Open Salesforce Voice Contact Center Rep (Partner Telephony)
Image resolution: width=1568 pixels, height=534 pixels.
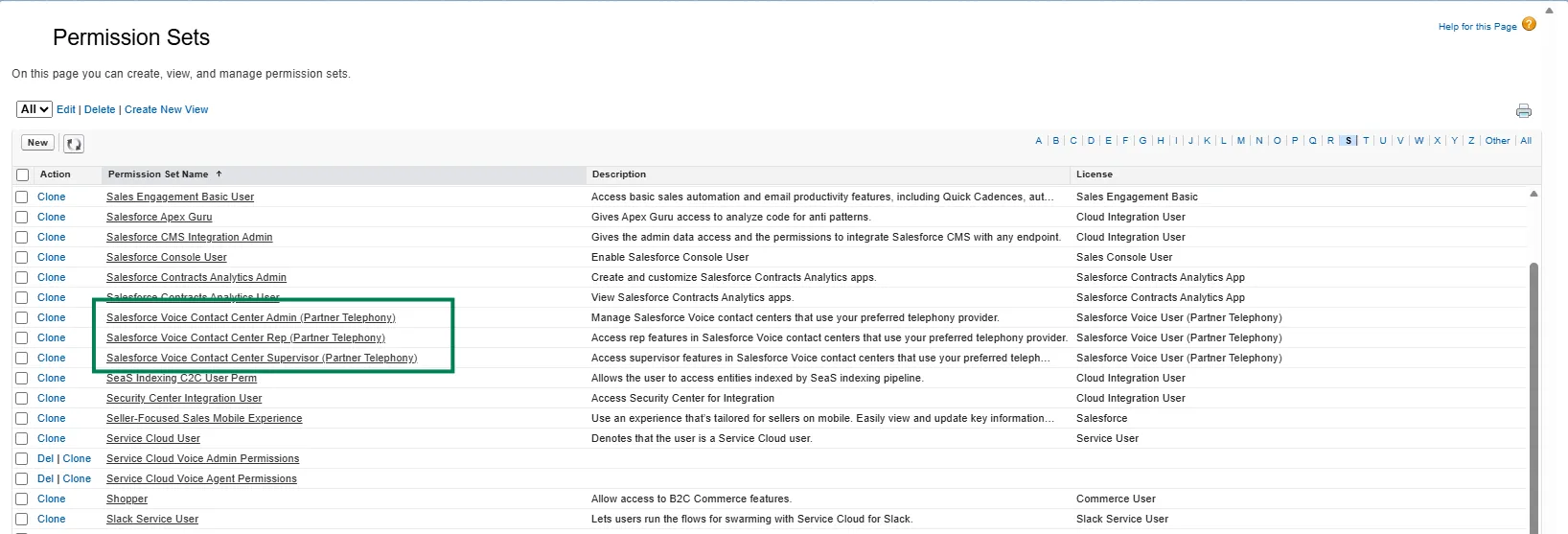tap(245, 337)
